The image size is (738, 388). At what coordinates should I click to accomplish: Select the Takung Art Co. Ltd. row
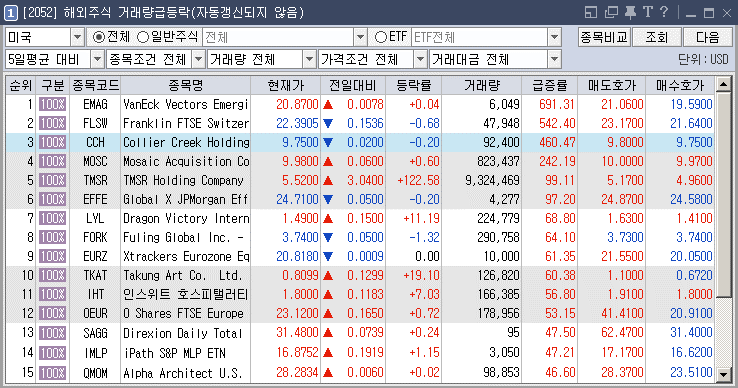pyautogui.click(x=360, y=275)
